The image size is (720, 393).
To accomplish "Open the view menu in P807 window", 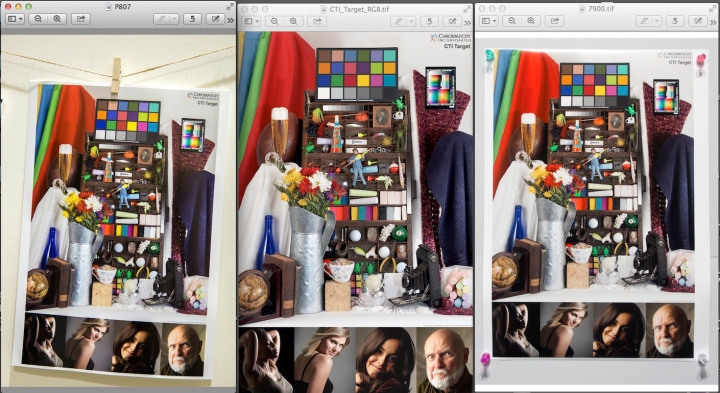I will point(15,19).
